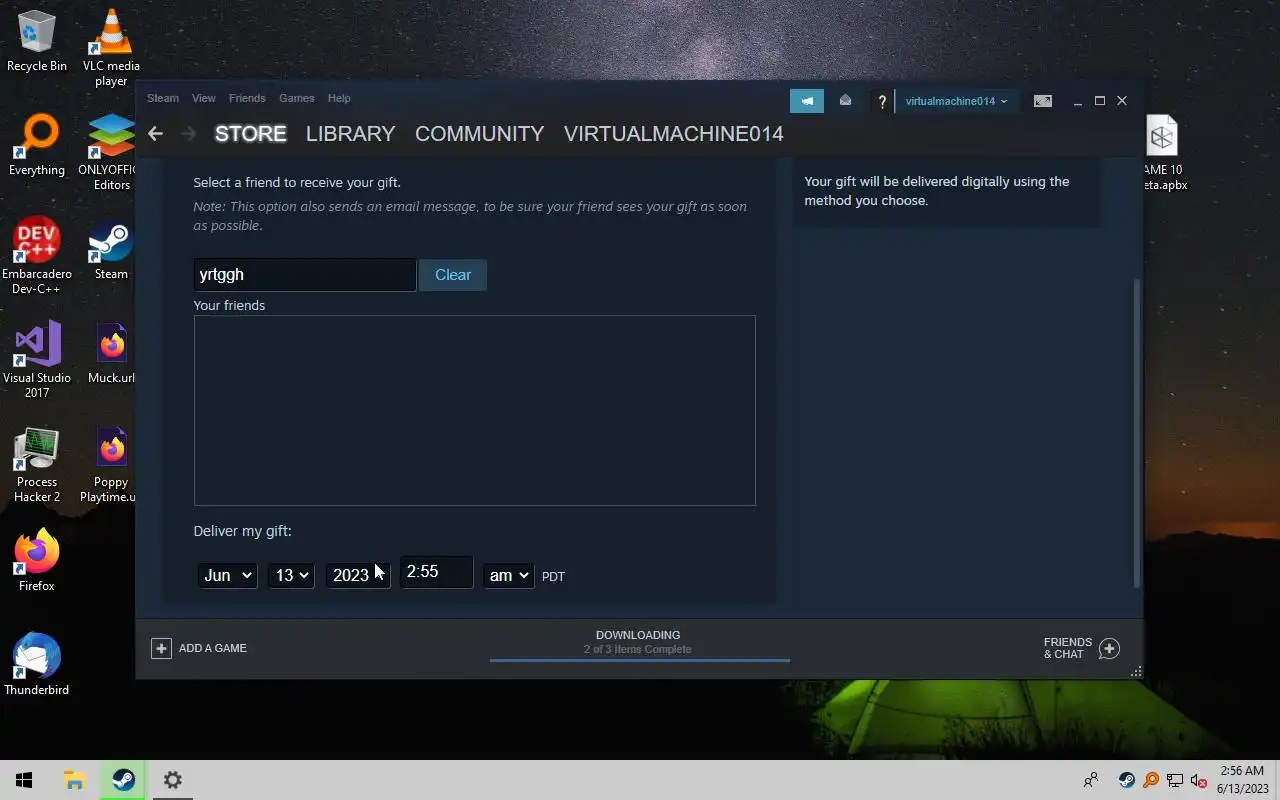
Task: Open Friends & Chat plus icon
Action: 1109,648
